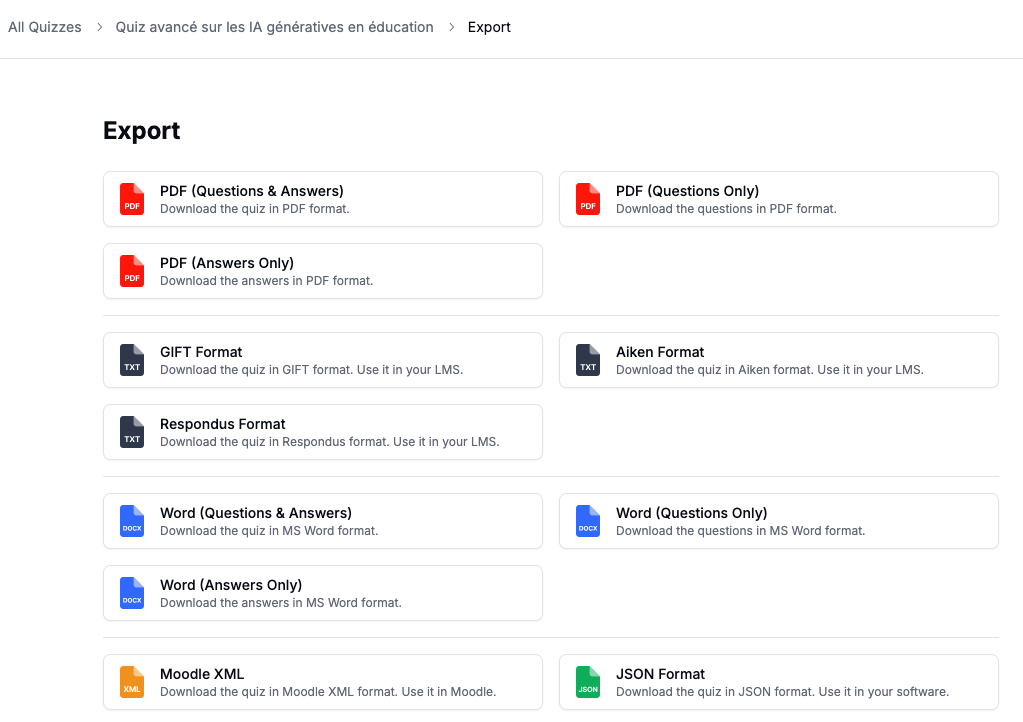Click the red PDF icon for Questions & Answers

[132, 199]
